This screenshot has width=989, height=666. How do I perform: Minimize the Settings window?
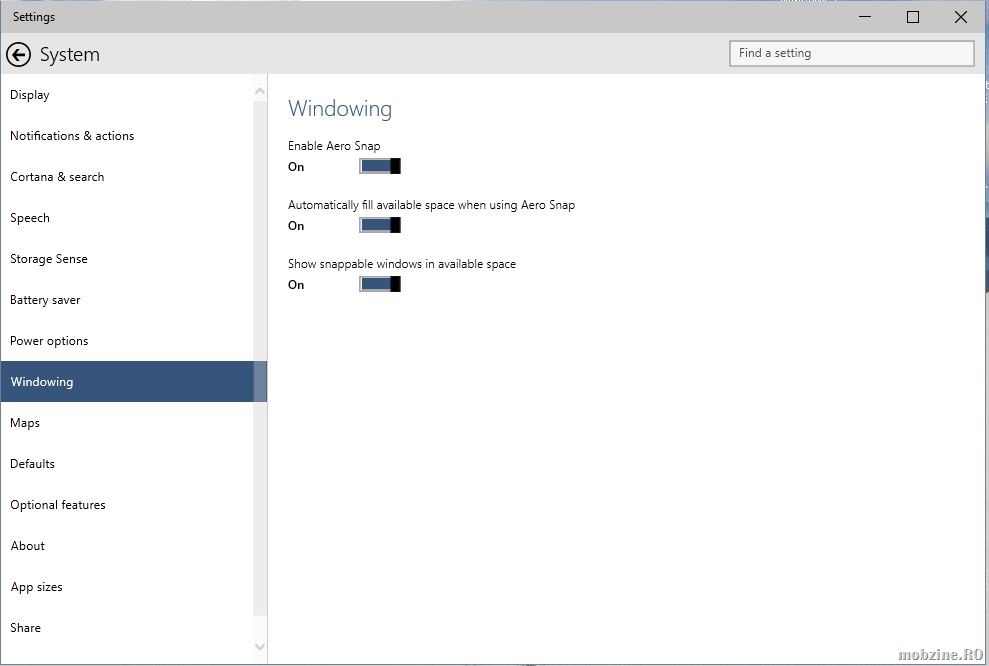coord(865,17)
